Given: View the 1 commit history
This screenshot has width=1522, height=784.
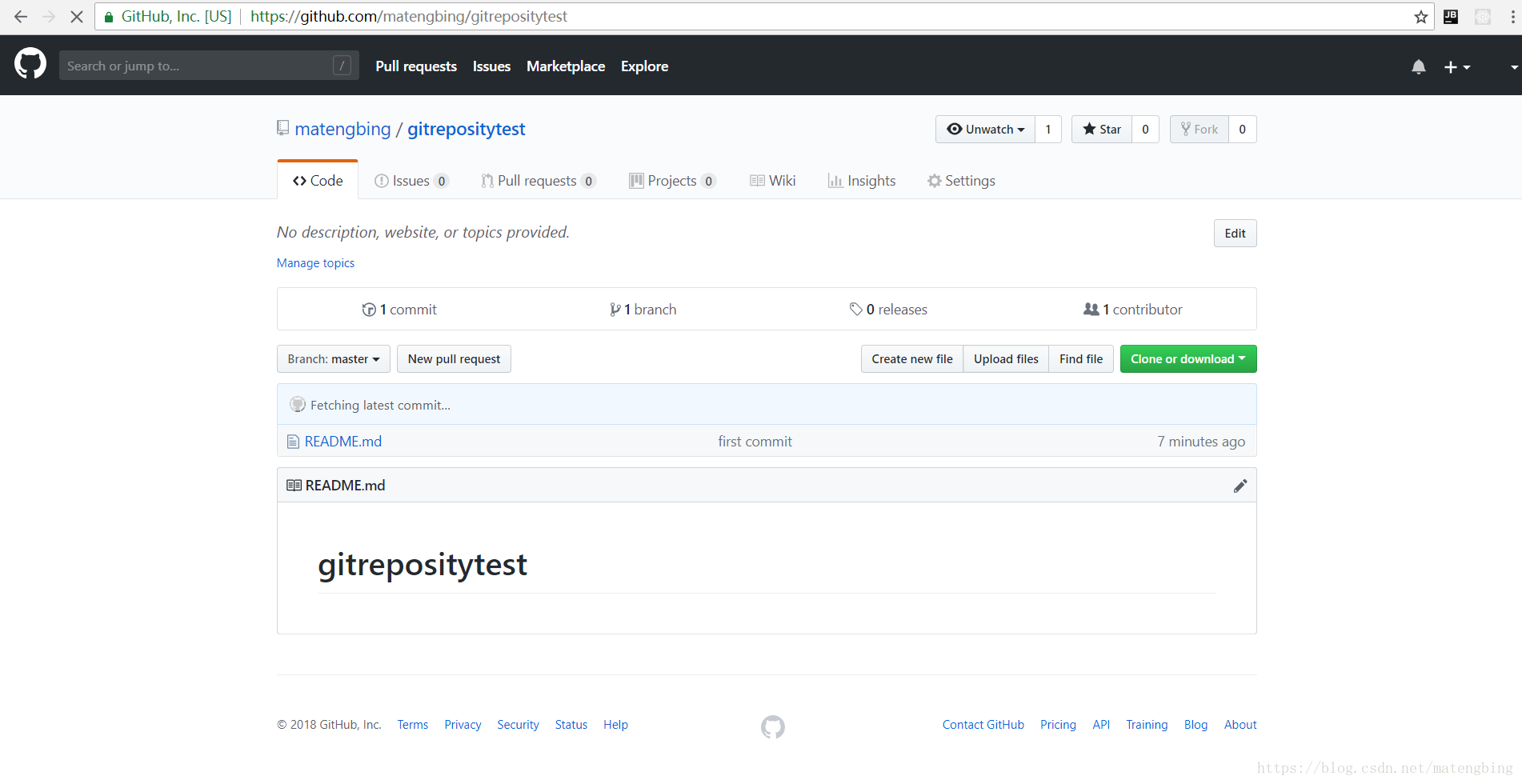Looking at the screenshot, I should coord(399,310).
